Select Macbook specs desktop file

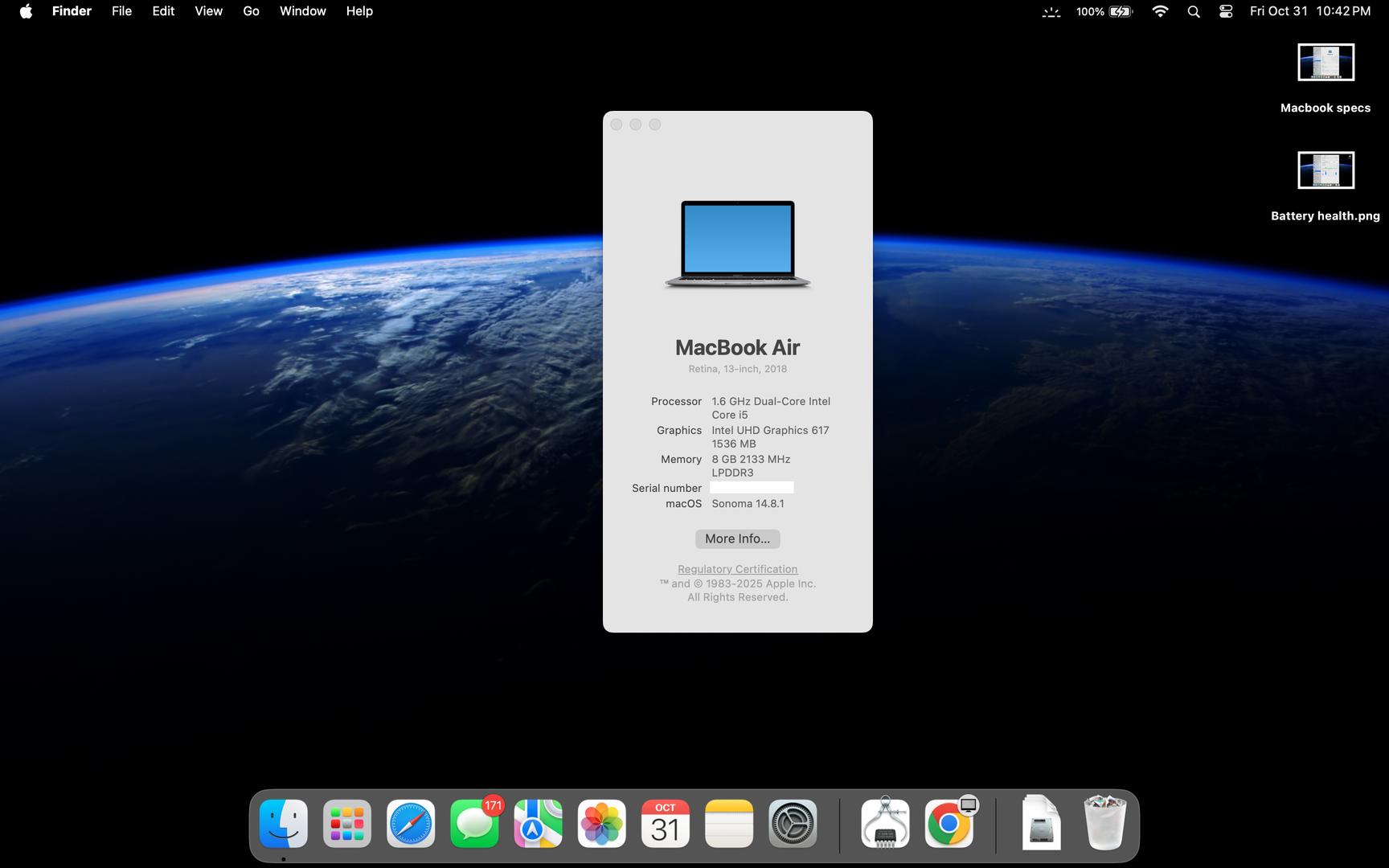tap(1325, 63)
